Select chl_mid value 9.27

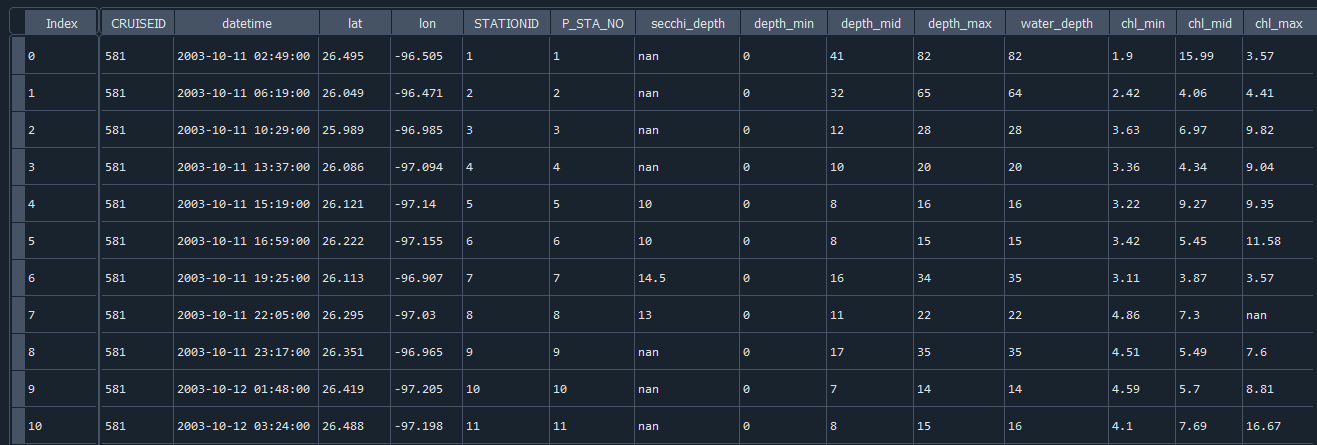[1209, 203]
